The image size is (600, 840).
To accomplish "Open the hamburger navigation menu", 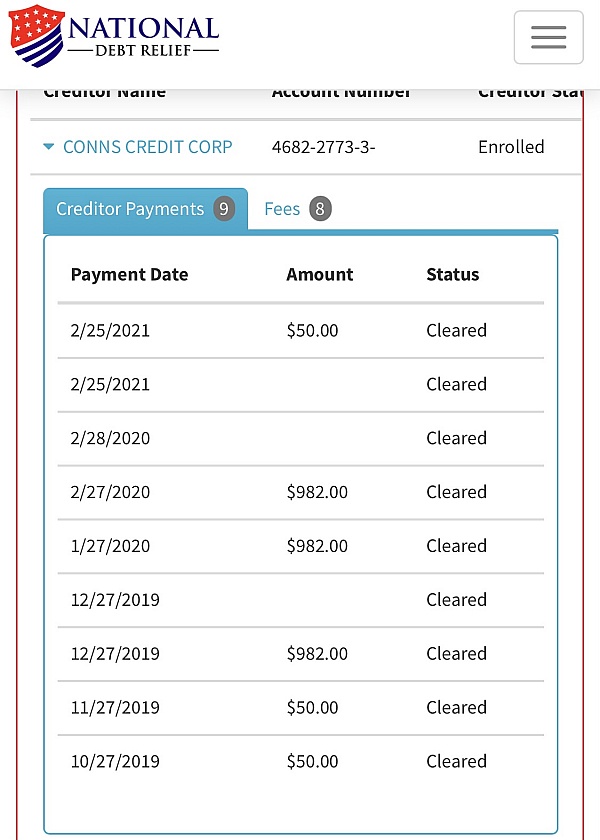I will click(x=548, y=37).
